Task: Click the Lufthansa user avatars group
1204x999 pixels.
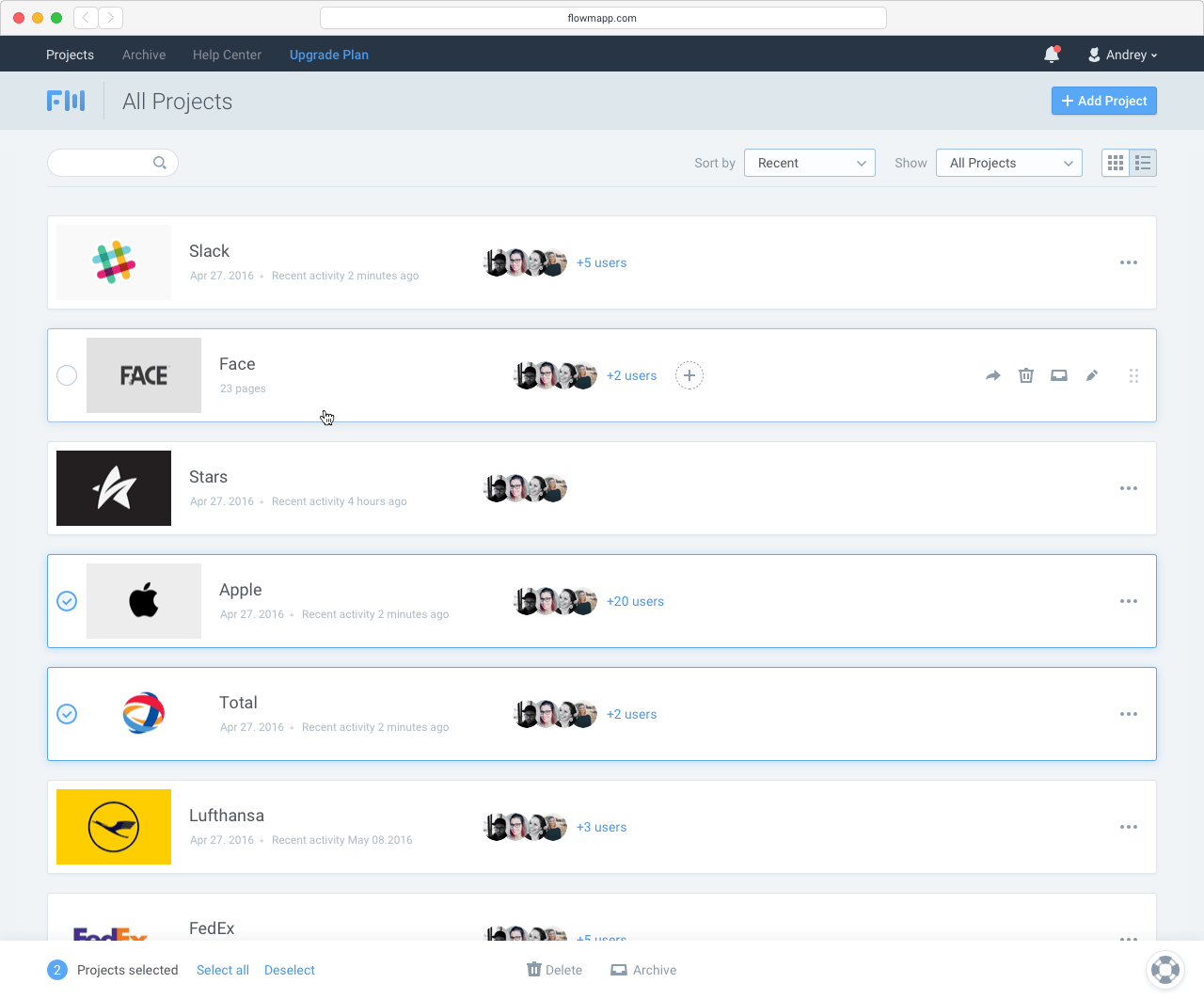Action: click(x=525, y=827)
